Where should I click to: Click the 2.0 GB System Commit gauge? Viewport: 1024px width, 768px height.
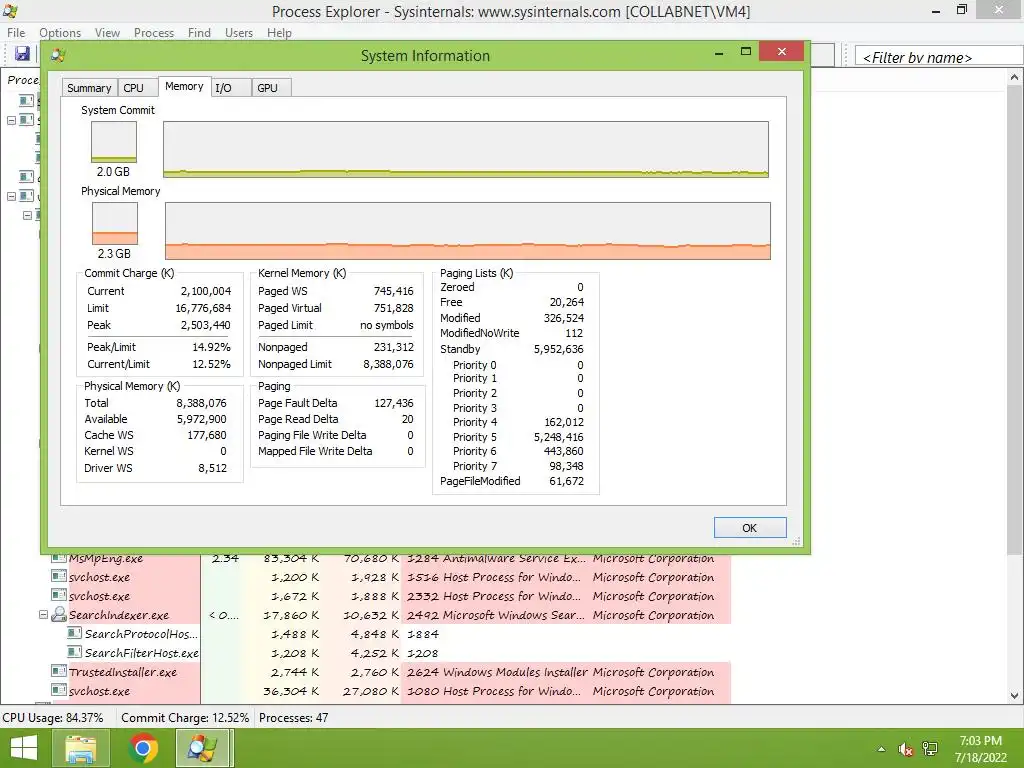pos(114,142)
